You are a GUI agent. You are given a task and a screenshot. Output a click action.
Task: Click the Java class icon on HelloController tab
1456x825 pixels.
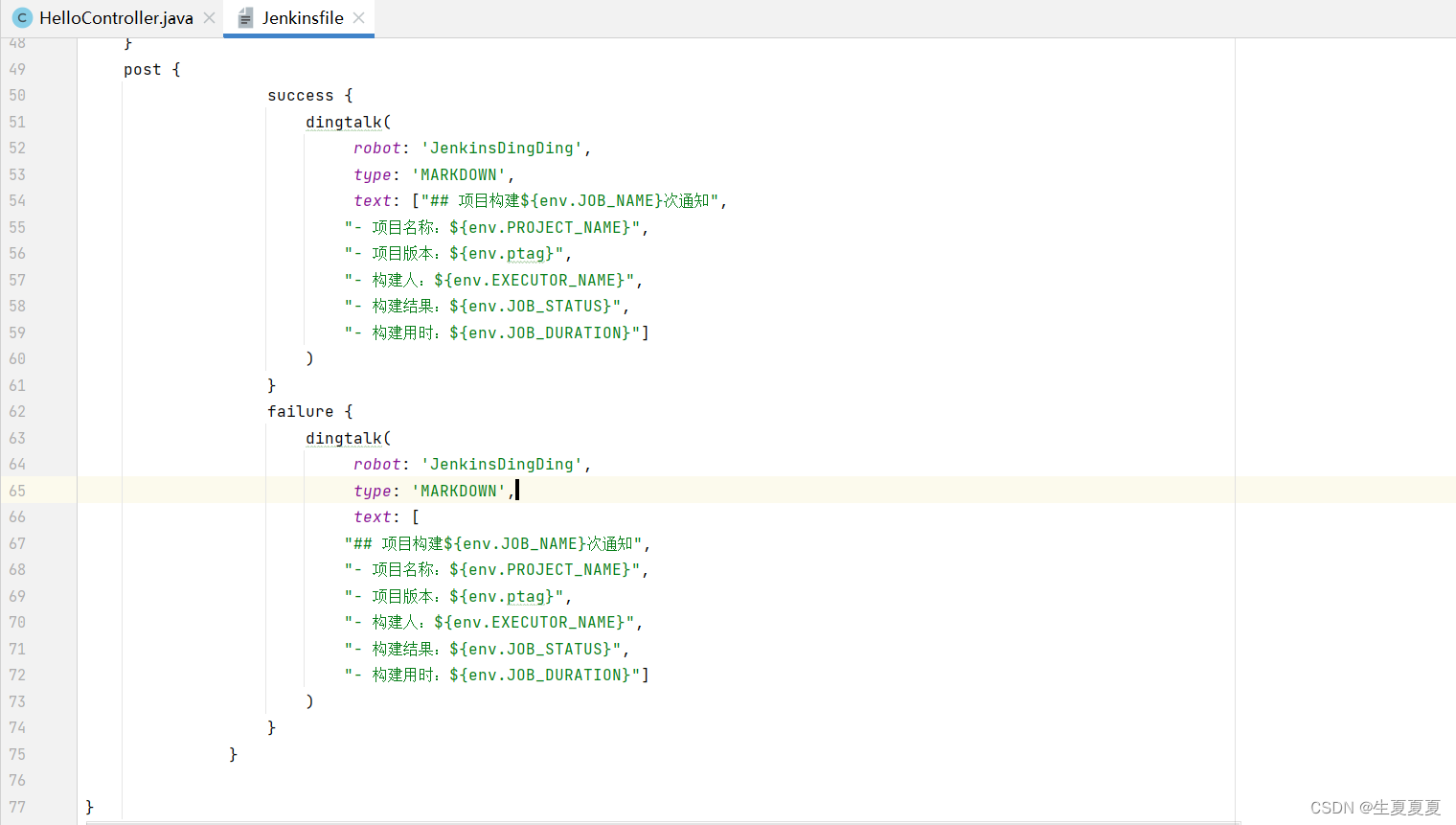[22, 18]
